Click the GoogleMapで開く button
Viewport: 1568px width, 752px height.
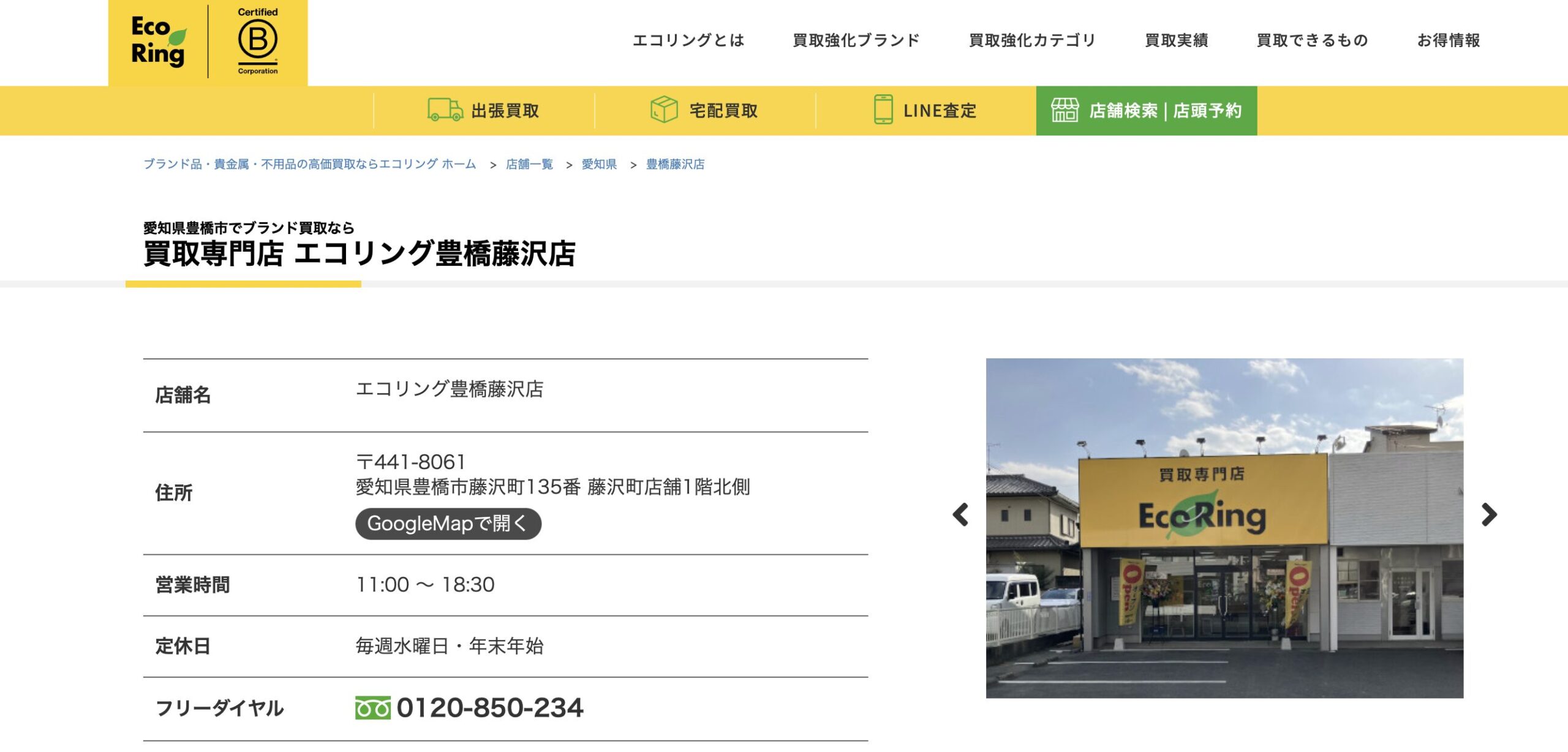pos(448,524)
